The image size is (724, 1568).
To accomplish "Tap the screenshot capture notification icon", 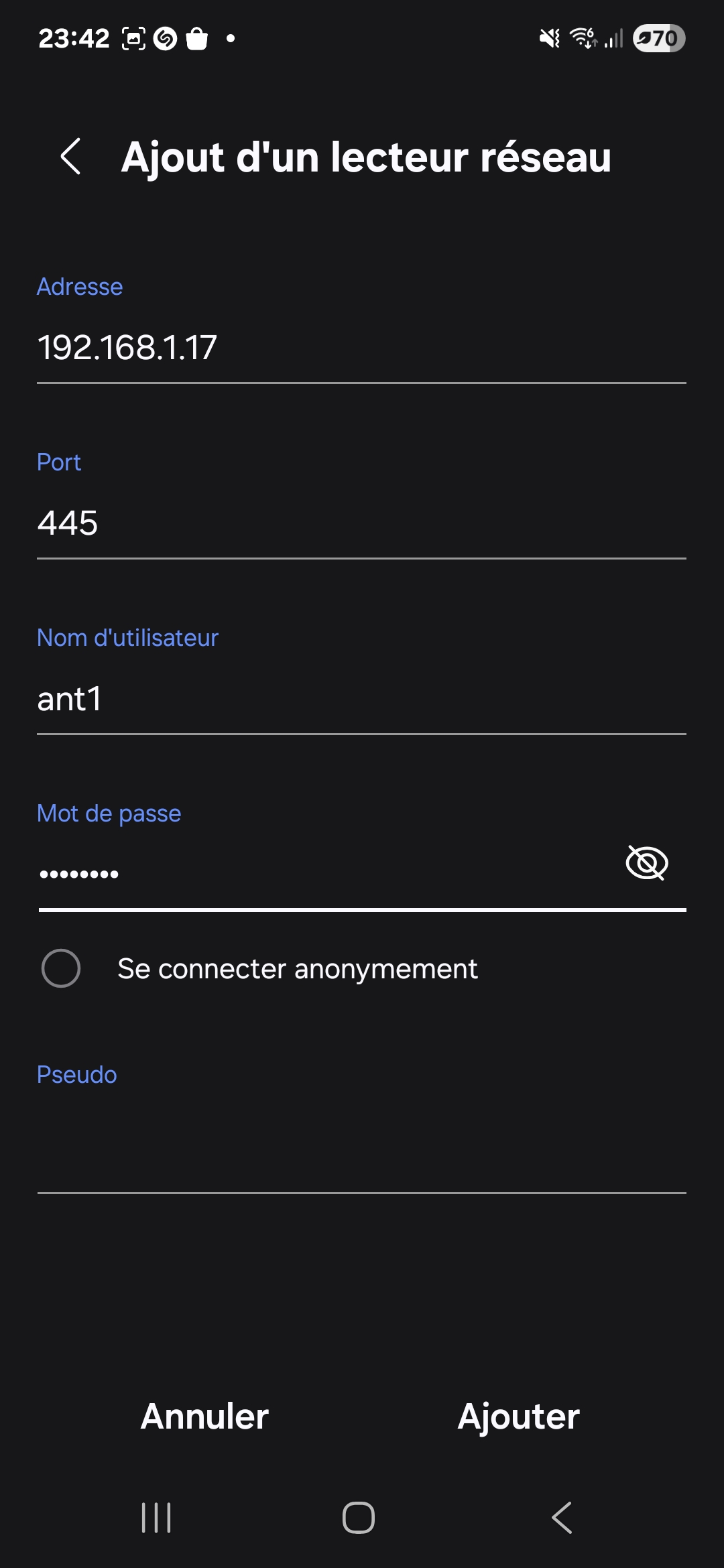I will pos(133,38).
